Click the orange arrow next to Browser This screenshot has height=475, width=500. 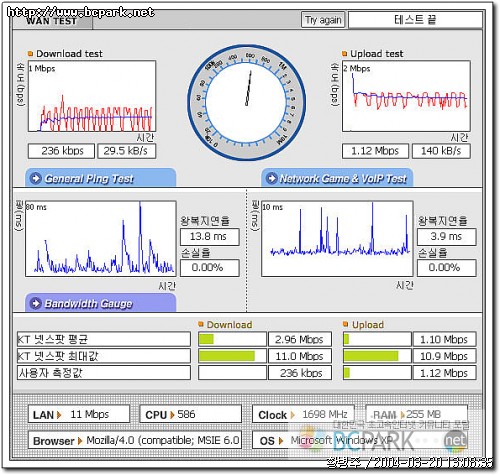80,441
